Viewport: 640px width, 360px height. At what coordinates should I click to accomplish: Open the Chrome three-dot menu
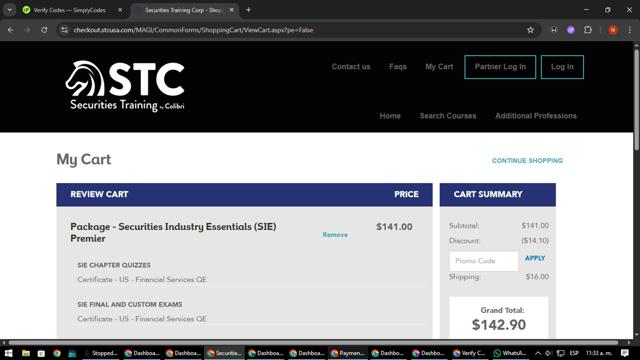click(x=629, y=30)
